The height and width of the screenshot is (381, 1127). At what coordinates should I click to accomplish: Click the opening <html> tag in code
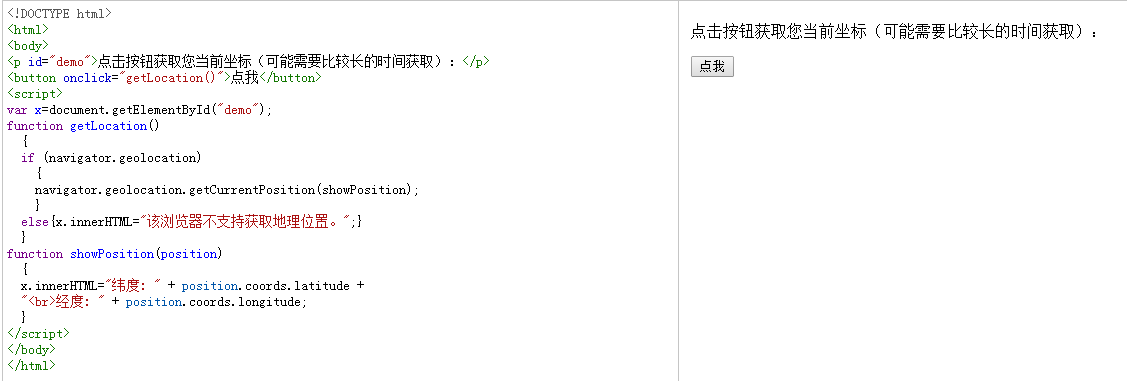(27, 29)
